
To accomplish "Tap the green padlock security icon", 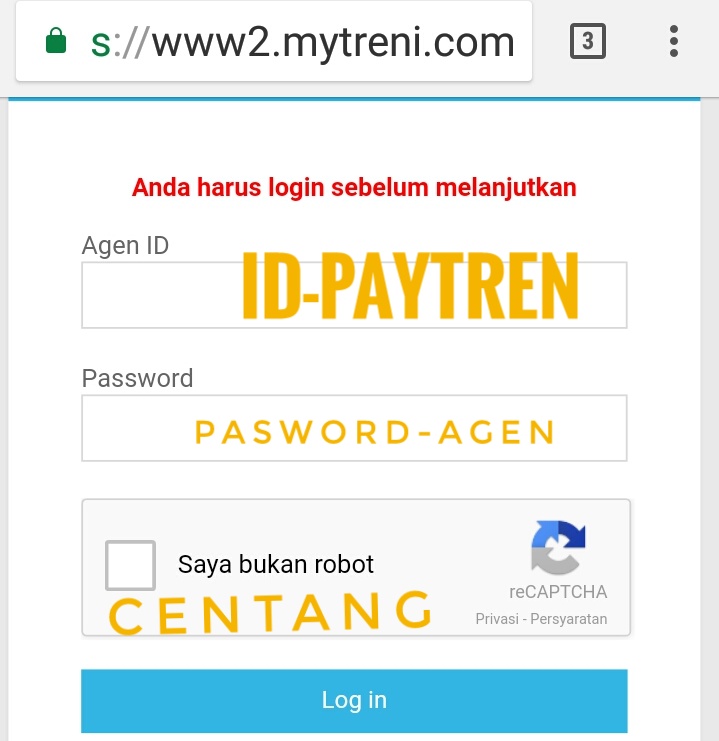I will [x=56, y=41].
